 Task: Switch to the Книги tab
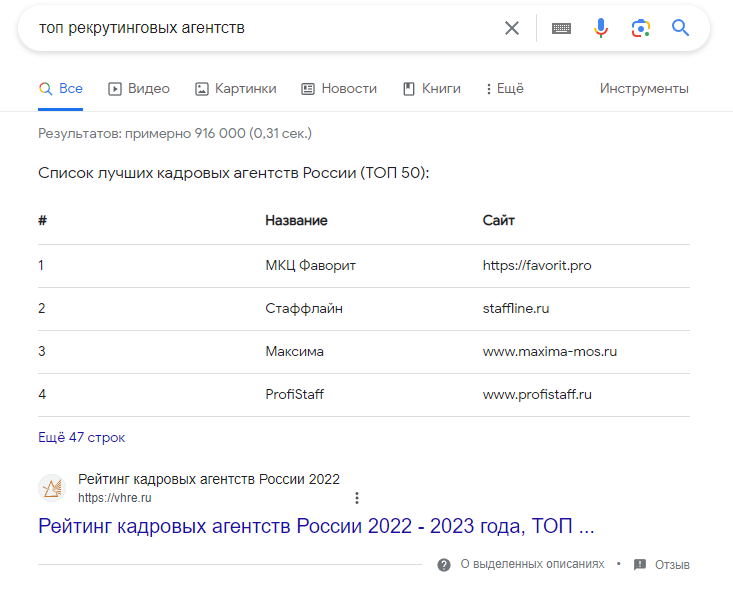pyautogui.click(x=431, y=89)
